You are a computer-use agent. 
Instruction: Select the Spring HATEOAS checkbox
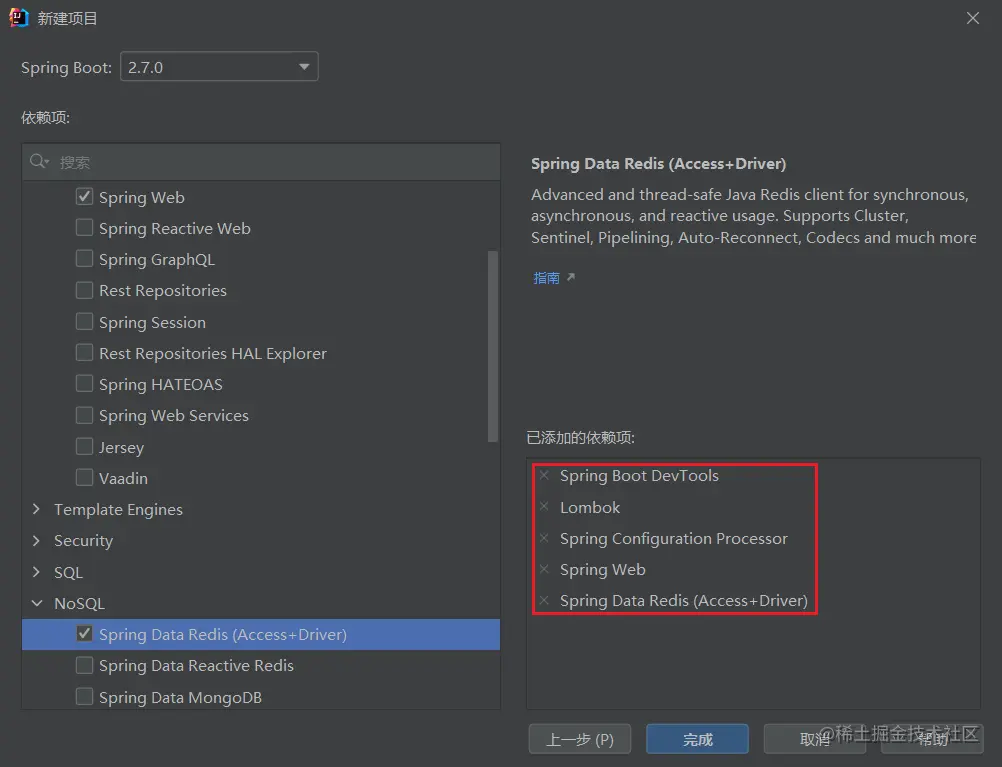(x=84, y=384)
